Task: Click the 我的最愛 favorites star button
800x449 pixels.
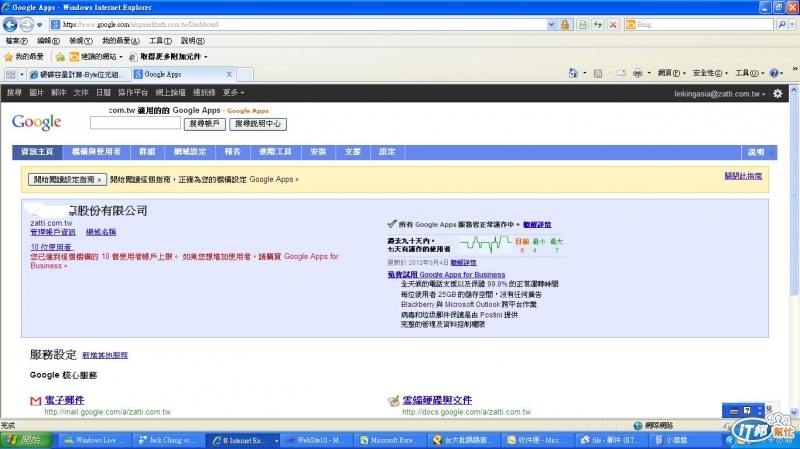Action: (x=24, y=57)
